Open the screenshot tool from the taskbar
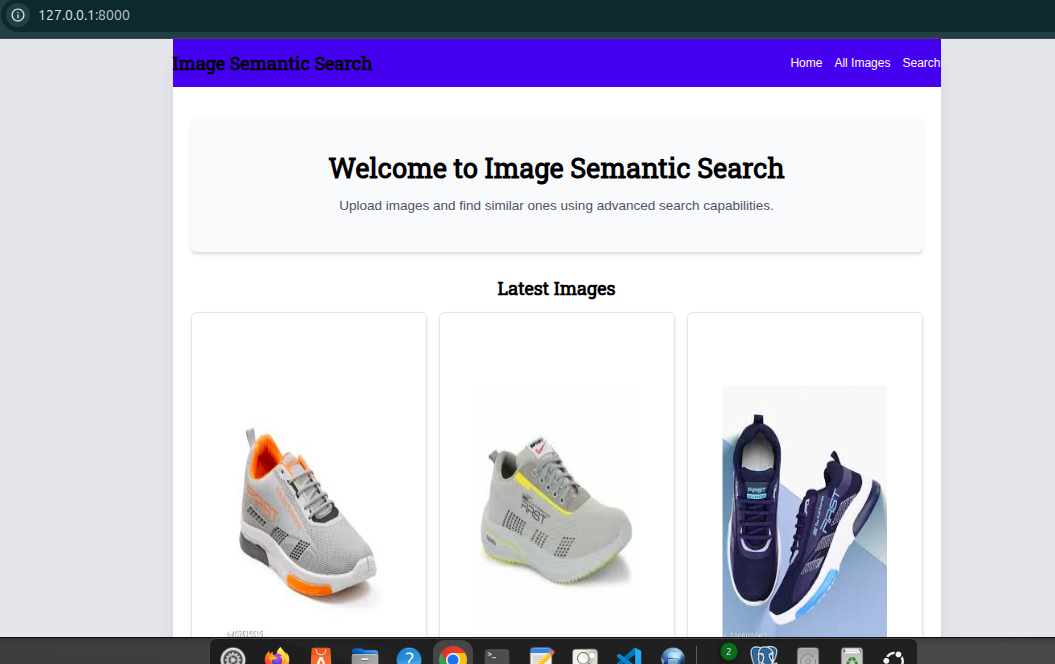1055x664 pixels. pyautogui.click(x=585, y=655)
